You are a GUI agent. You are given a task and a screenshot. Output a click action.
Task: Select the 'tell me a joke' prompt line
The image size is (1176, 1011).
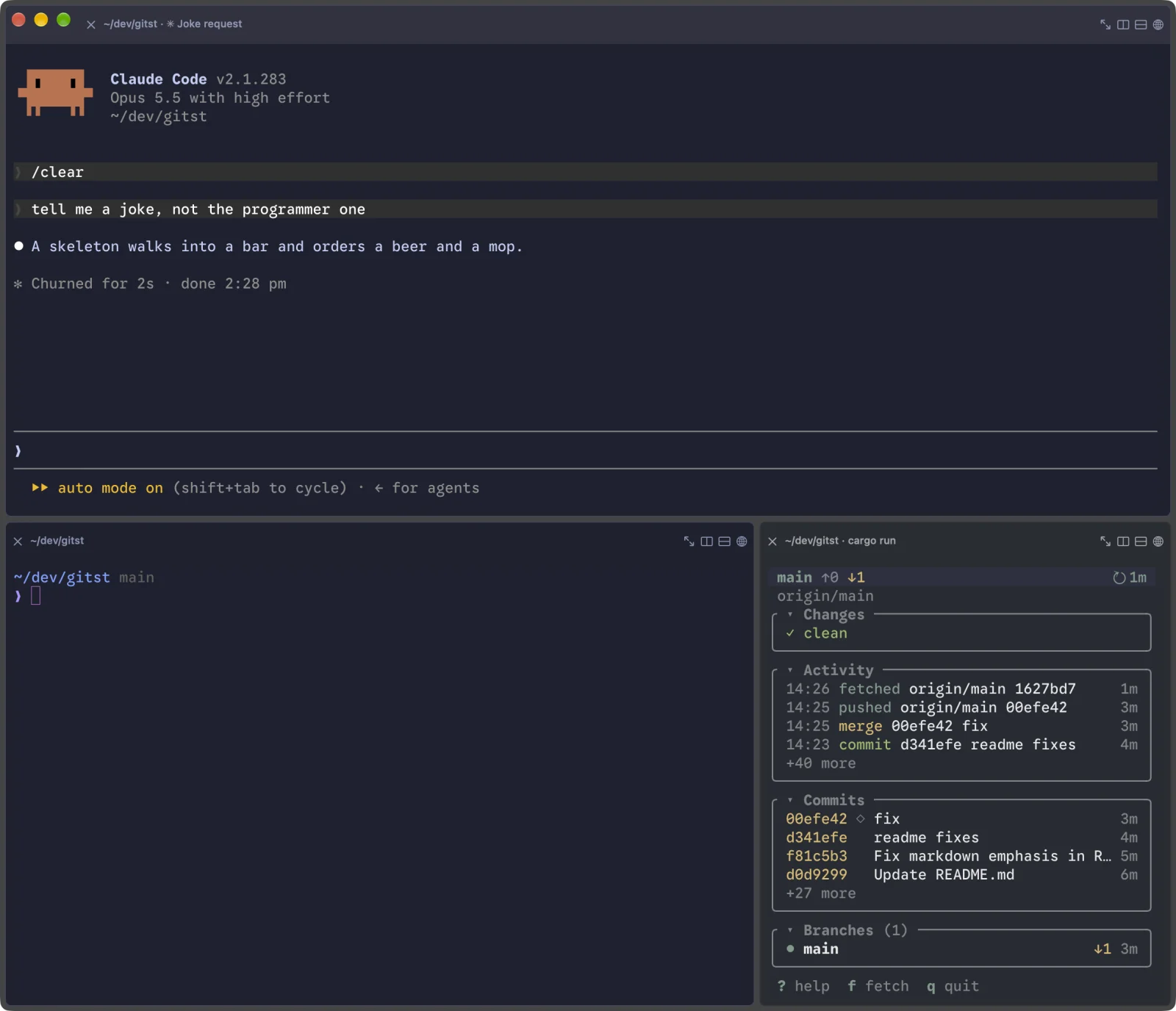pyautogui.click(x=585, y=209)
